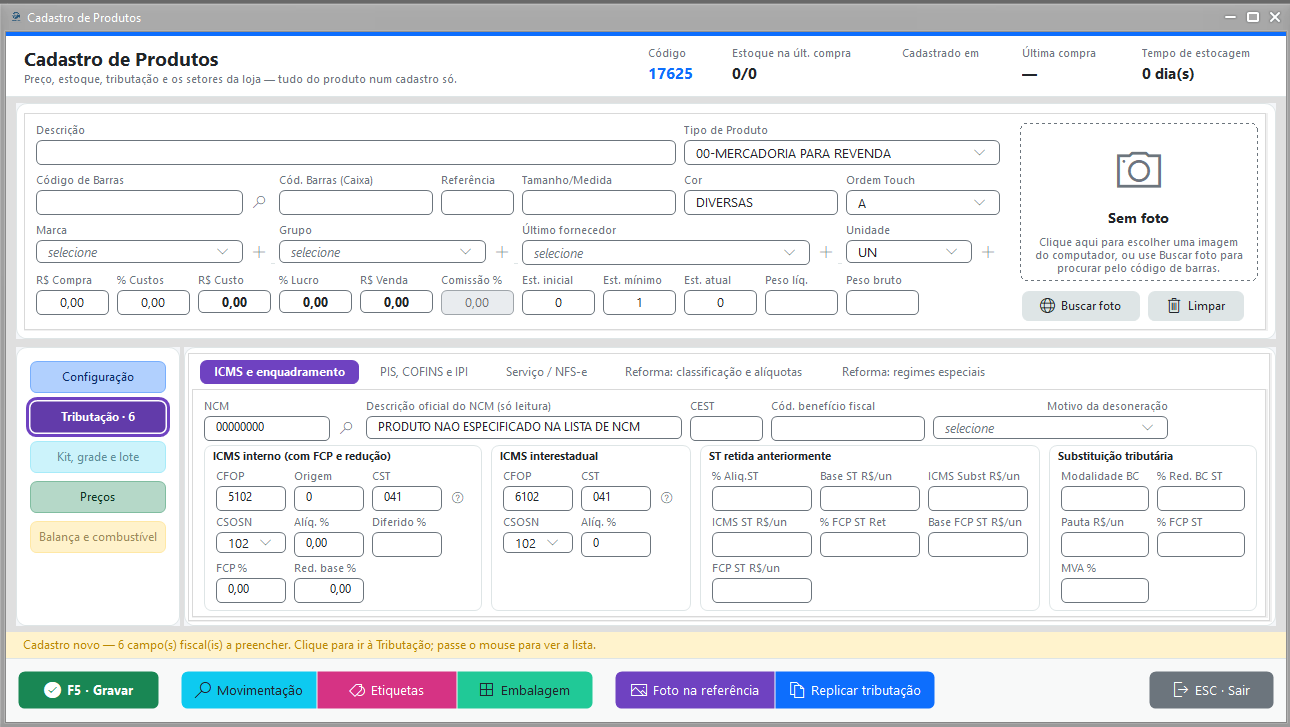Switch to PIS, COFINS e IPI tab
Image resolution: width=1290 pixels, height=727 pixels.
point(424,372)
